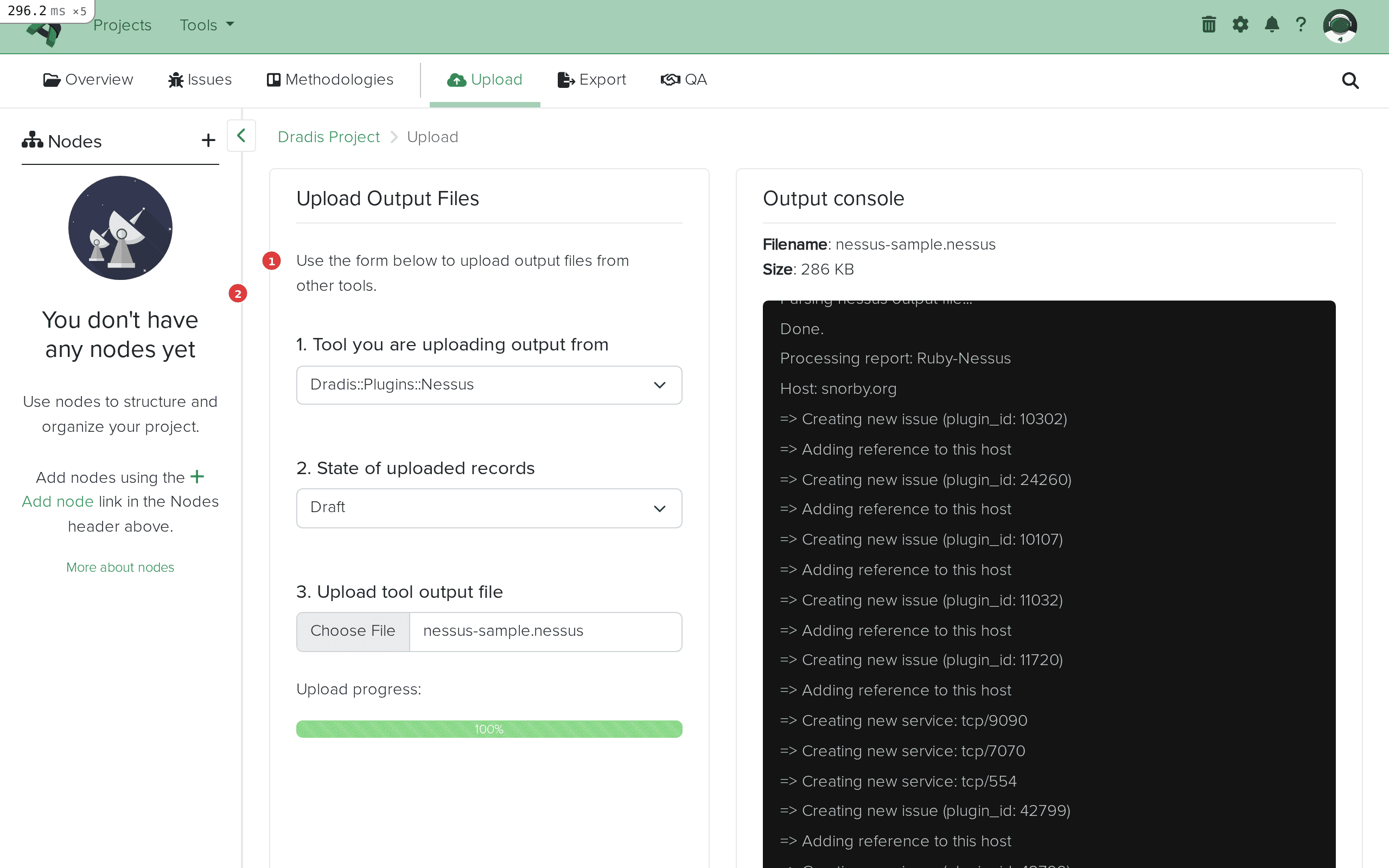The image size is (1389, 868).
Task: Click the Methodologies icon
Action: [x=274, y=80]
